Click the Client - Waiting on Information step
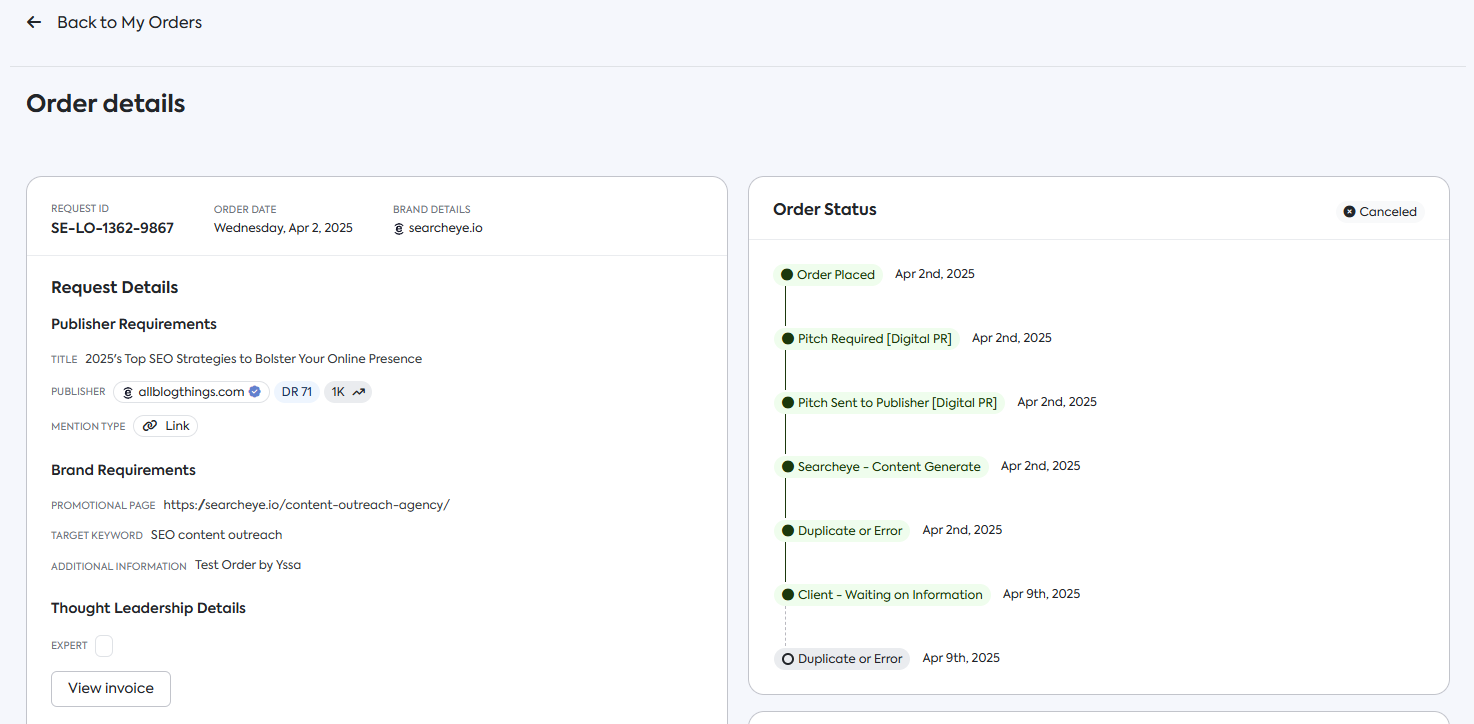This screenshot has height=724, width=1474. pos(889,595)
